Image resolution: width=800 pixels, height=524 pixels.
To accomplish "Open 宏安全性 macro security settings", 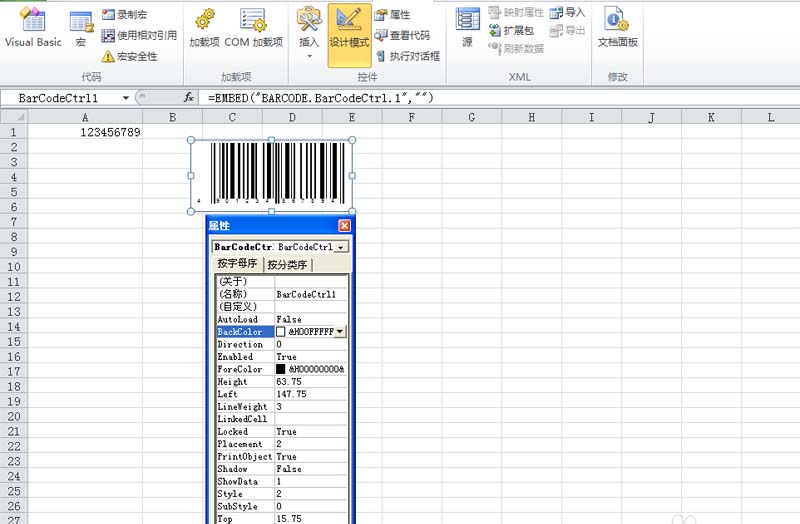I will pos(129,56).
